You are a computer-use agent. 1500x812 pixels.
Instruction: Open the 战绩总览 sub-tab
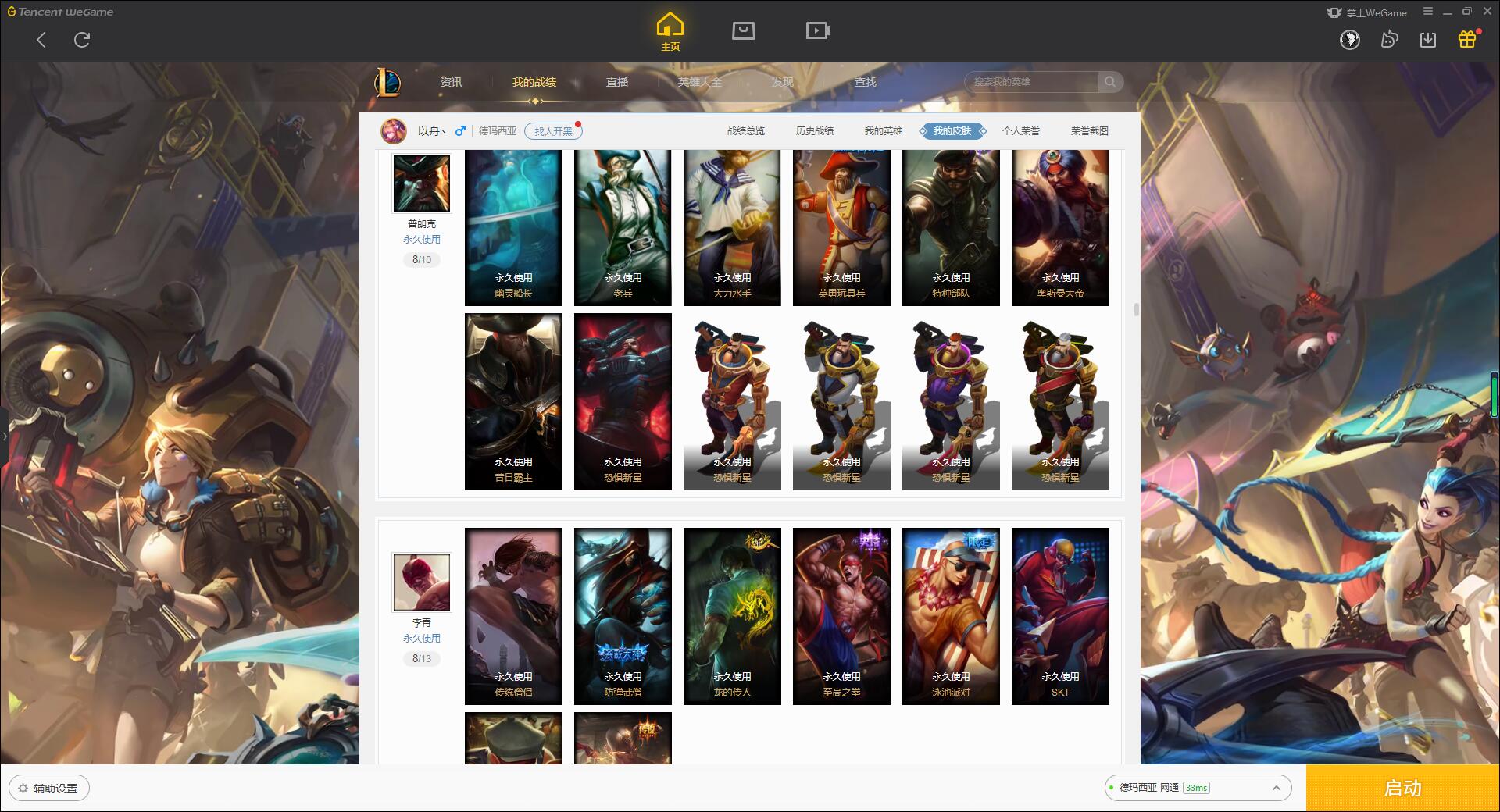click(746, 131)
